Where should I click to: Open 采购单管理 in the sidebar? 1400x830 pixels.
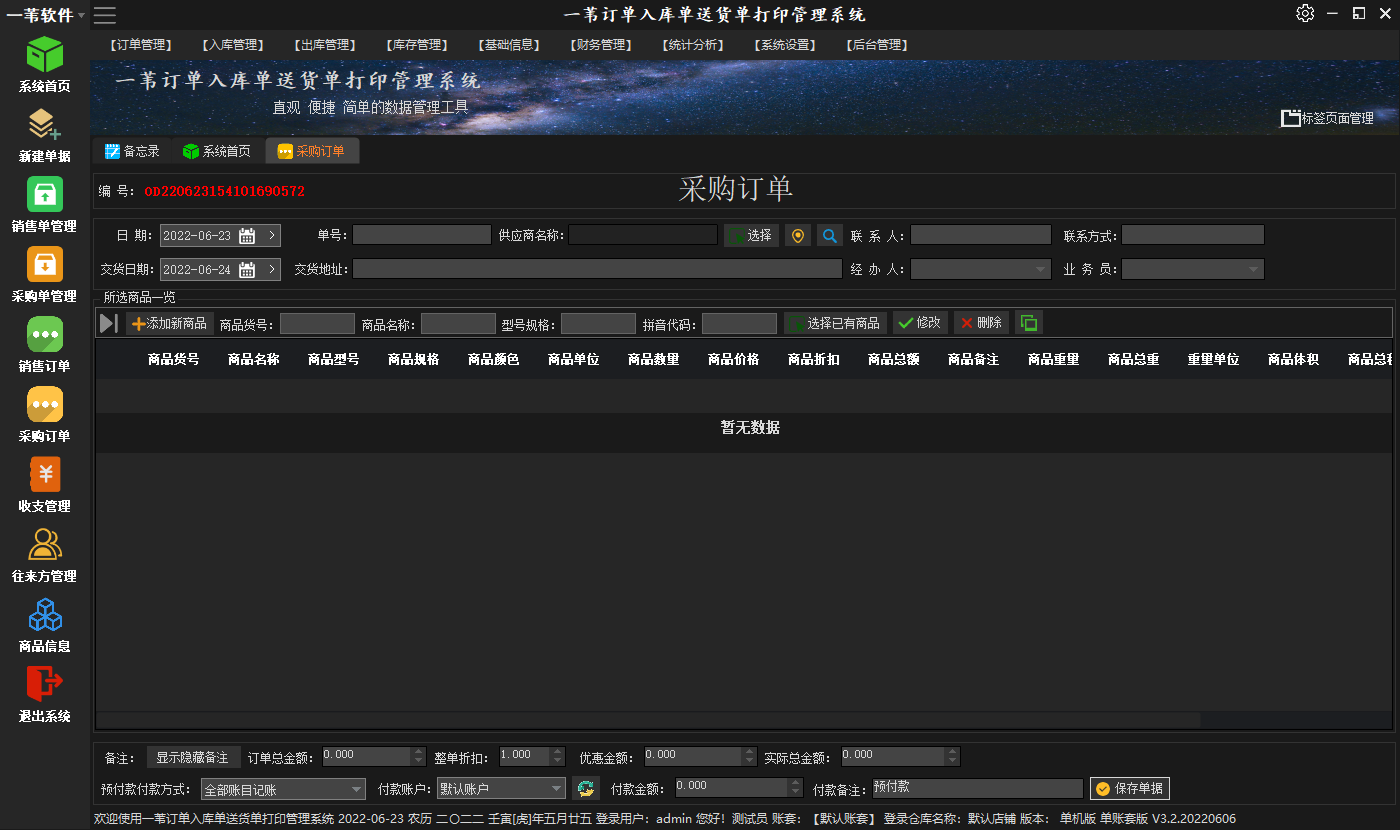tap(45, 275)
